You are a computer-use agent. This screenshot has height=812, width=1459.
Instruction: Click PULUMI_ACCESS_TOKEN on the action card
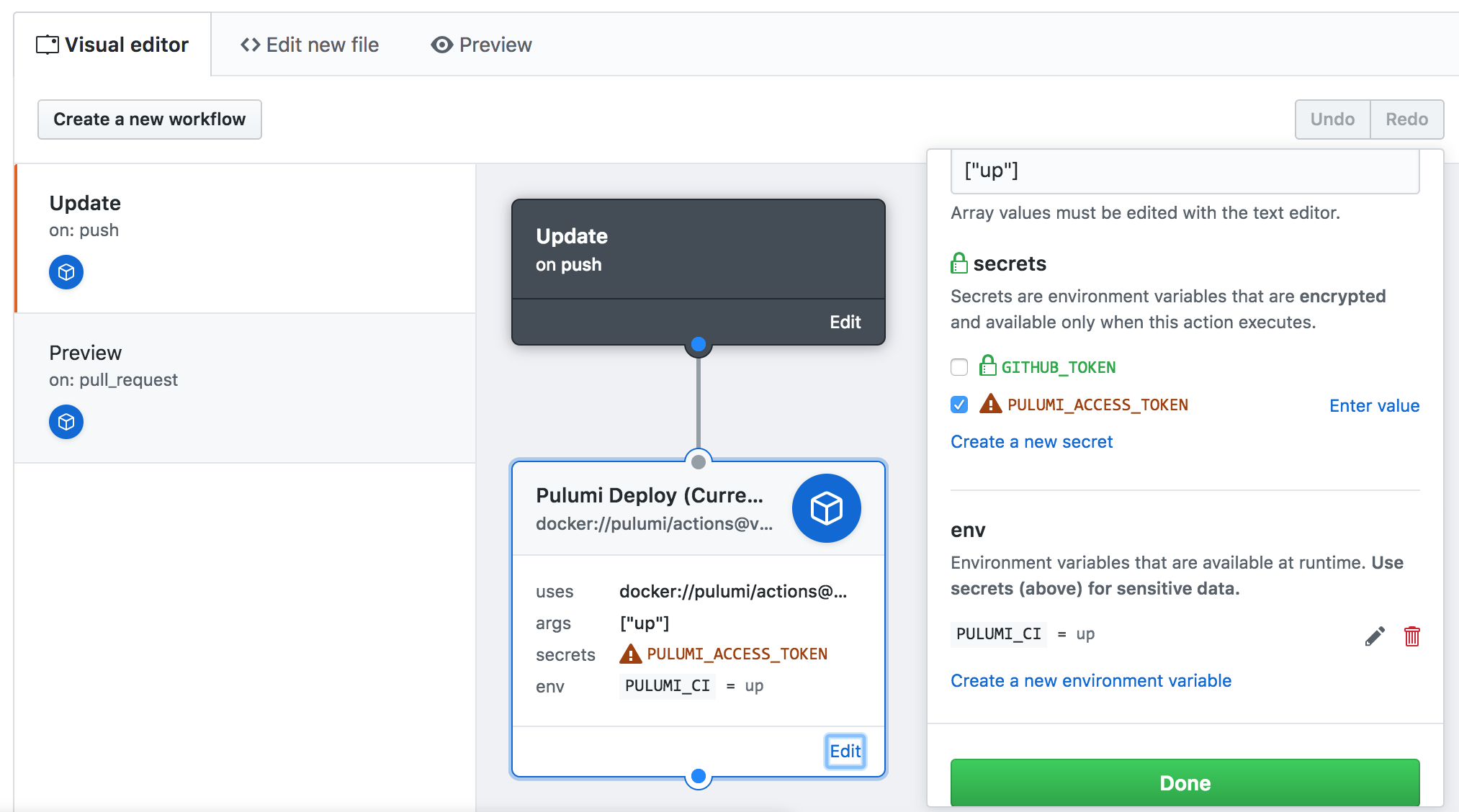point(737,654)
